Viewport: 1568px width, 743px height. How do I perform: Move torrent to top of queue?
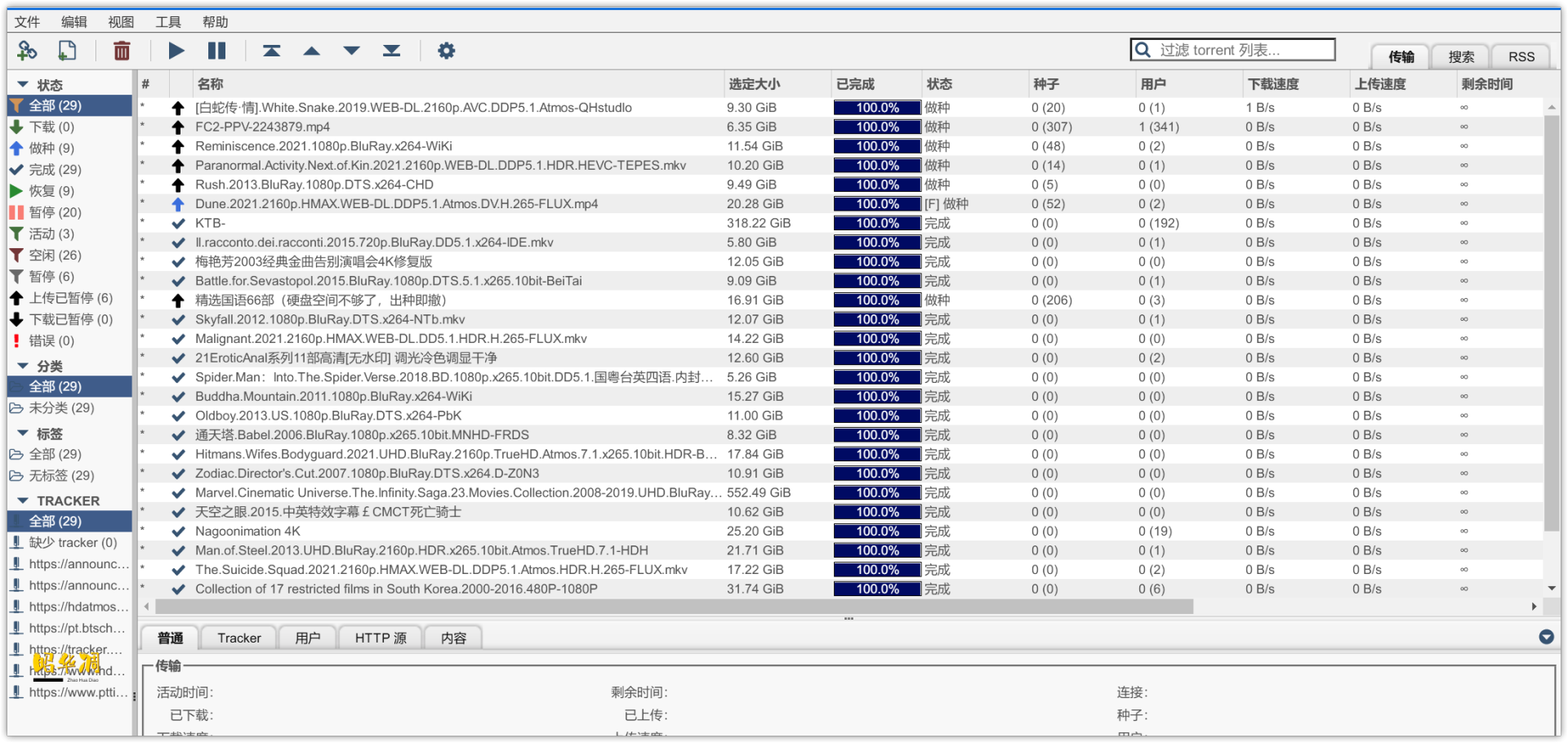point(272,51)
